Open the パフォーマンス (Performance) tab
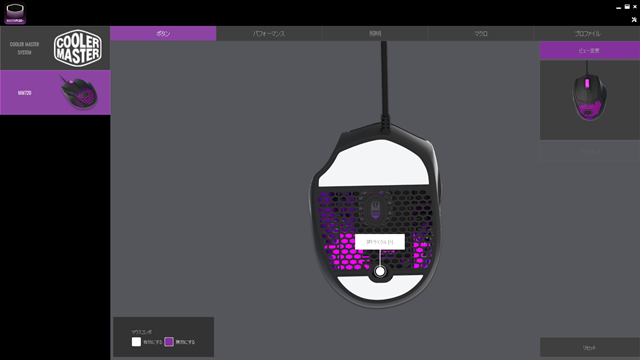This screenshot has width=640, height=360. pyautogui.click(x=269, y=33)
